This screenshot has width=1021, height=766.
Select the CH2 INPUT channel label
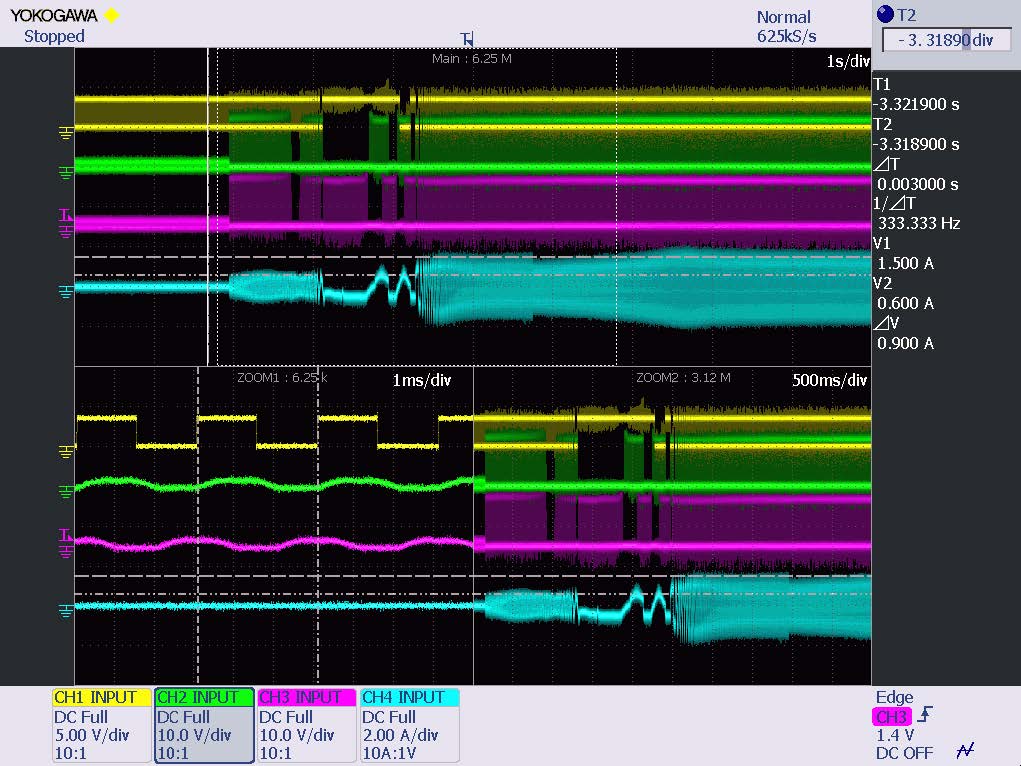point(203,697)
